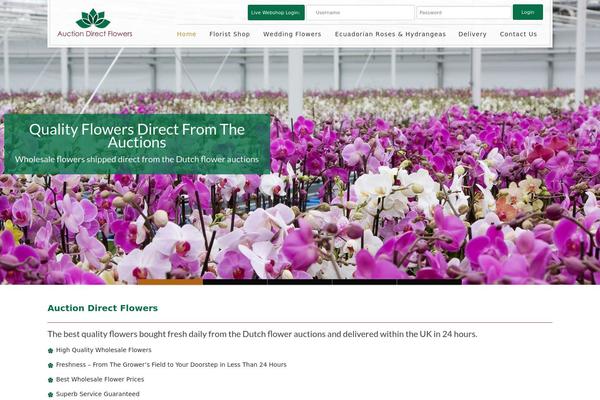Viewport: 600px width, 400px height.
Task: Open the Florist Shop menu
Action: click(230, 34)
